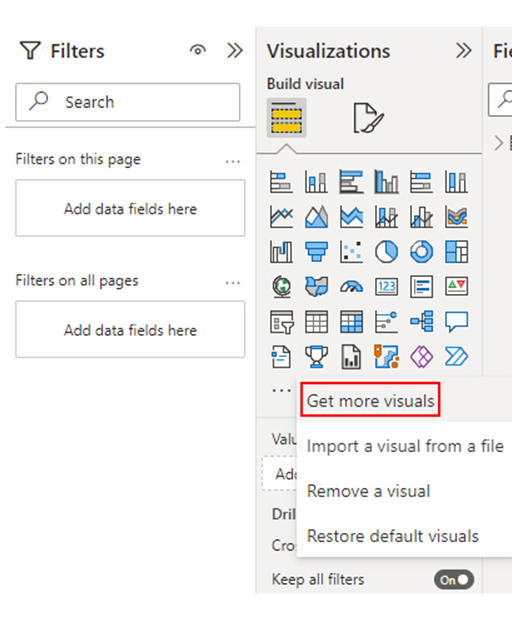Select the decomposition tree visual
This screenshot has width=515, height=620.
pyautogui.click(x=421, y=321)
